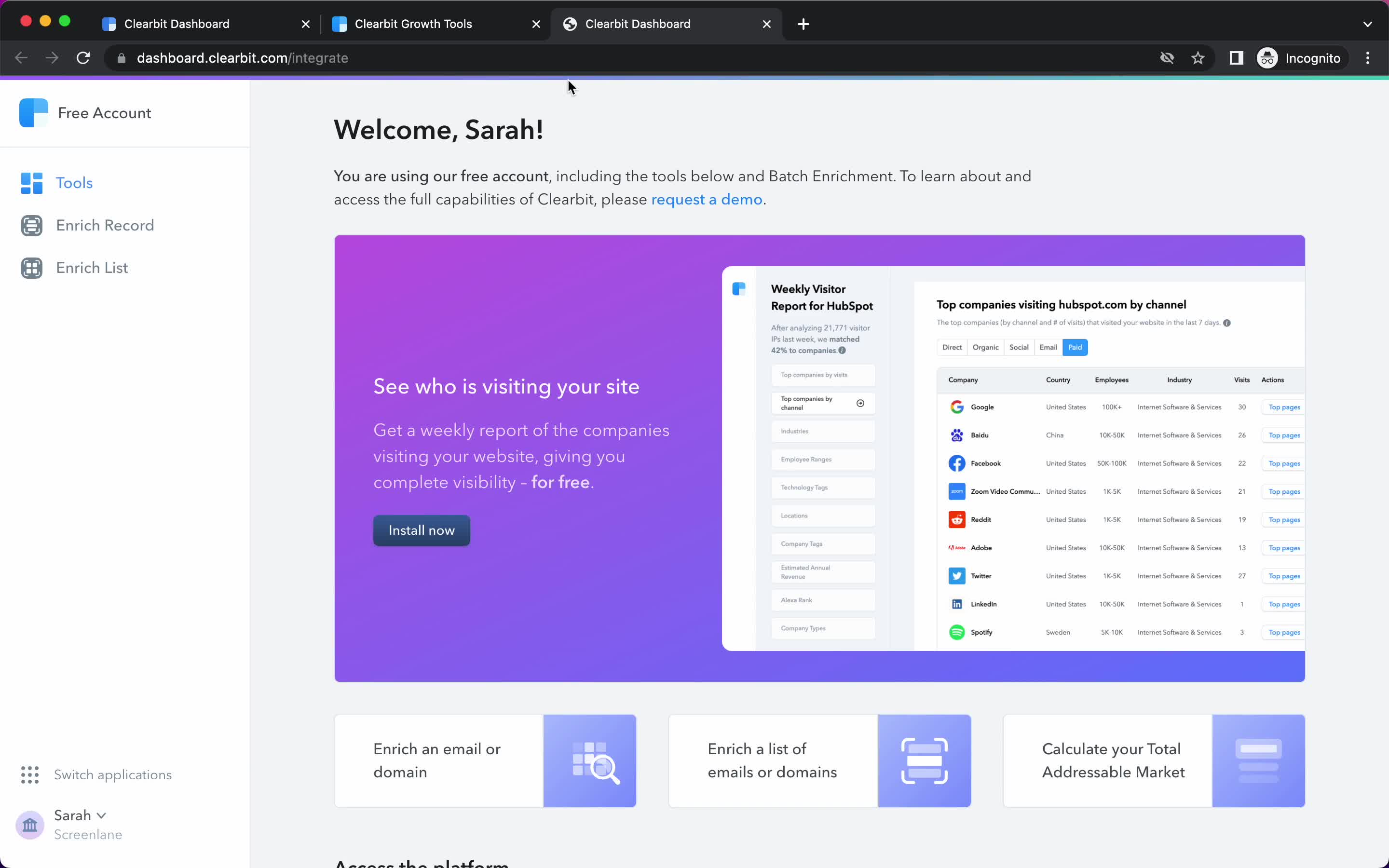Open the Clearbit Growth Tools tab
The image size is (1389, 868).
[413, 23]
